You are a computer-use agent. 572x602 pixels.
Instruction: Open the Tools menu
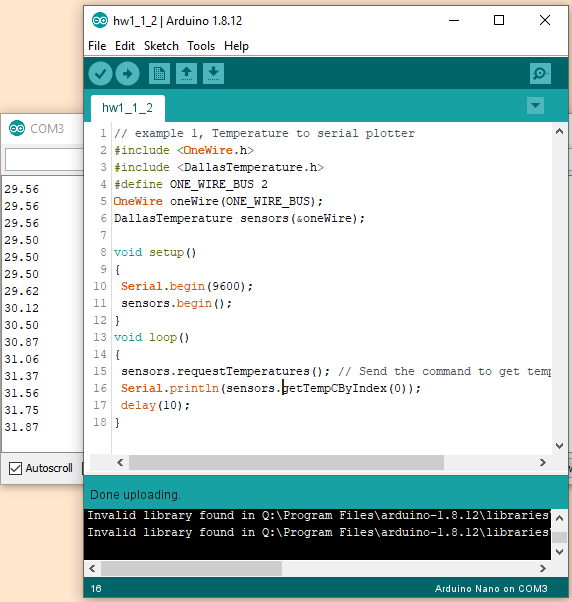[201, 46]
